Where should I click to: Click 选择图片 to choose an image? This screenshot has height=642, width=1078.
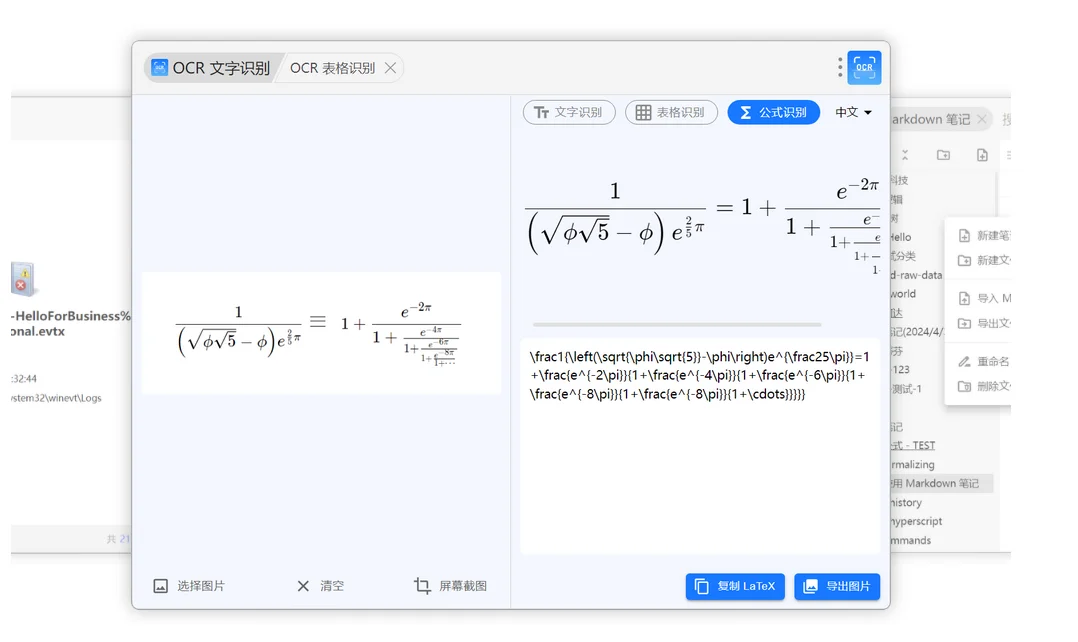point(189,586)
